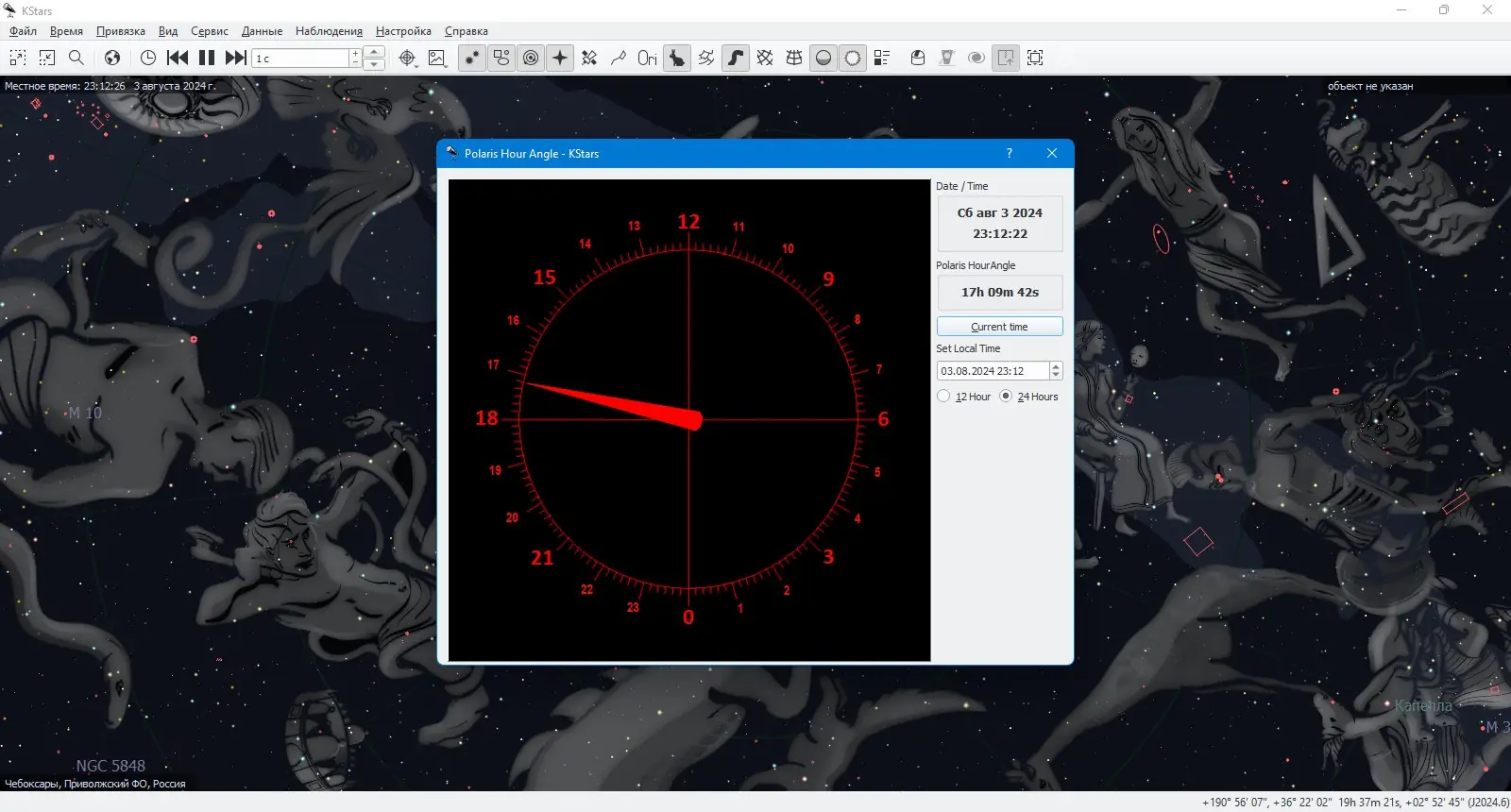Click the small plus button in time step box
This screenshot has width=1511, height=812.
click(x=356, y=53)
